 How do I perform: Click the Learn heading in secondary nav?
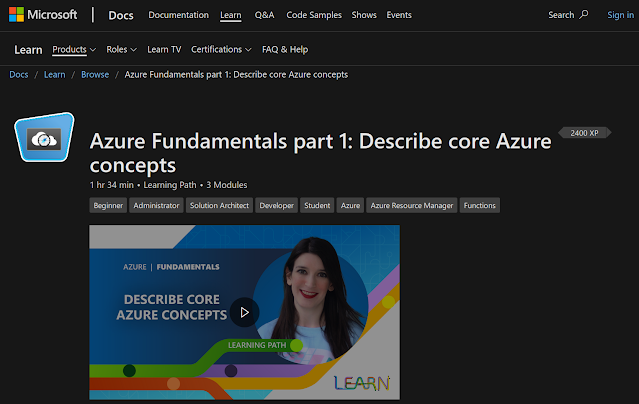28,50
